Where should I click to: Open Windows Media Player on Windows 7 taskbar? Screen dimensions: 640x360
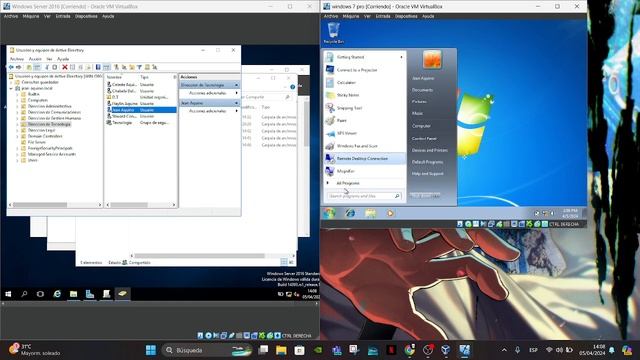coord(390,213)
